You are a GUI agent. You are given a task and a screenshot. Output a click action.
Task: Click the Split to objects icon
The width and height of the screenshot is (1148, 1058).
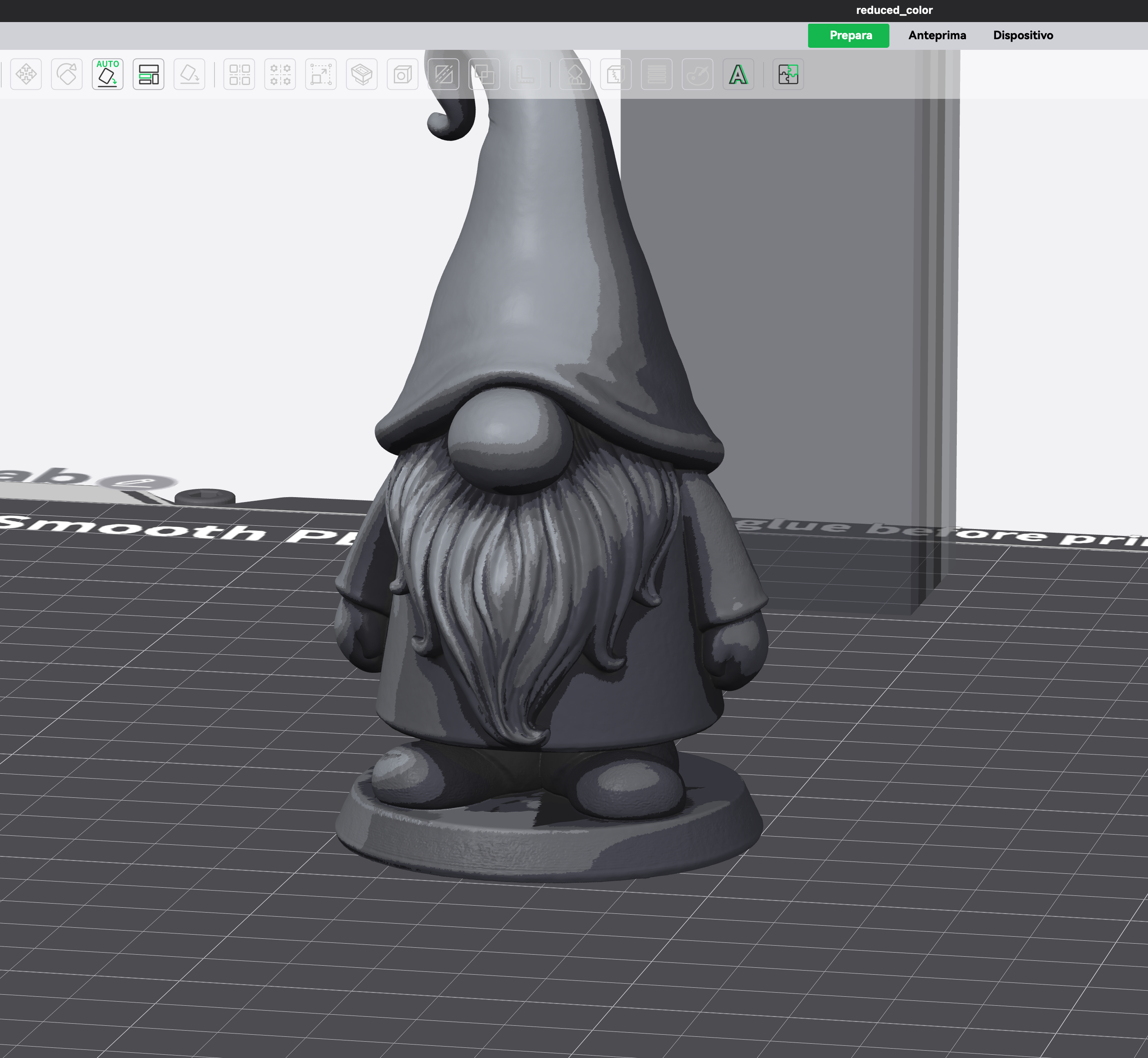tap(239, 74)
